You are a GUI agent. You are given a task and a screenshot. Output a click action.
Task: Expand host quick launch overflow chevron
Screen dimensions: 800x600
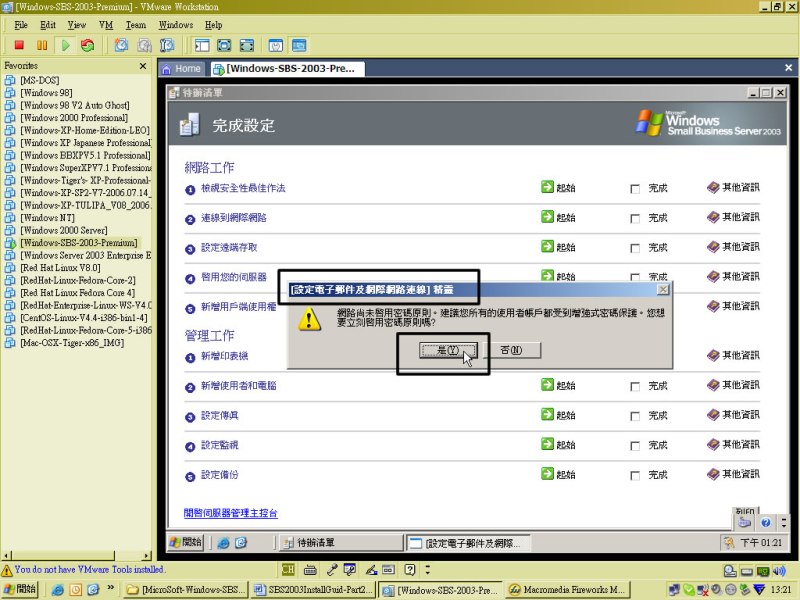pos(110,588)
